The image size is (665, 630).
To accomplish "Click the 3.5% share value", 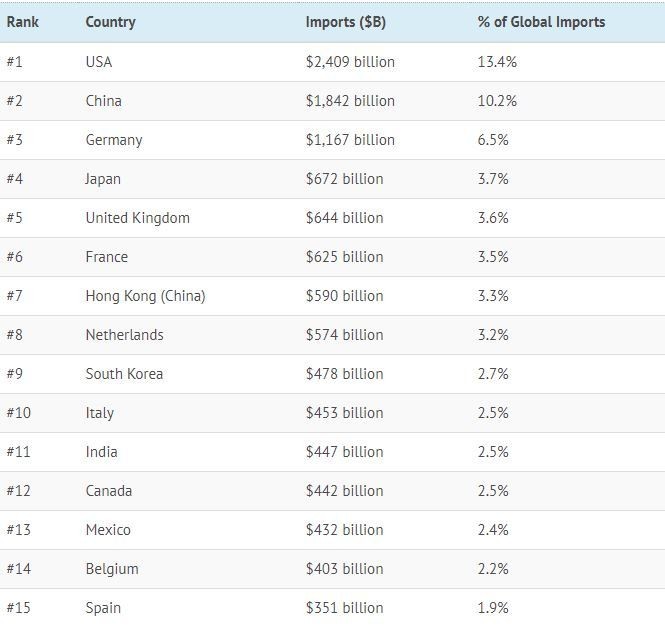I will (493, 257).
